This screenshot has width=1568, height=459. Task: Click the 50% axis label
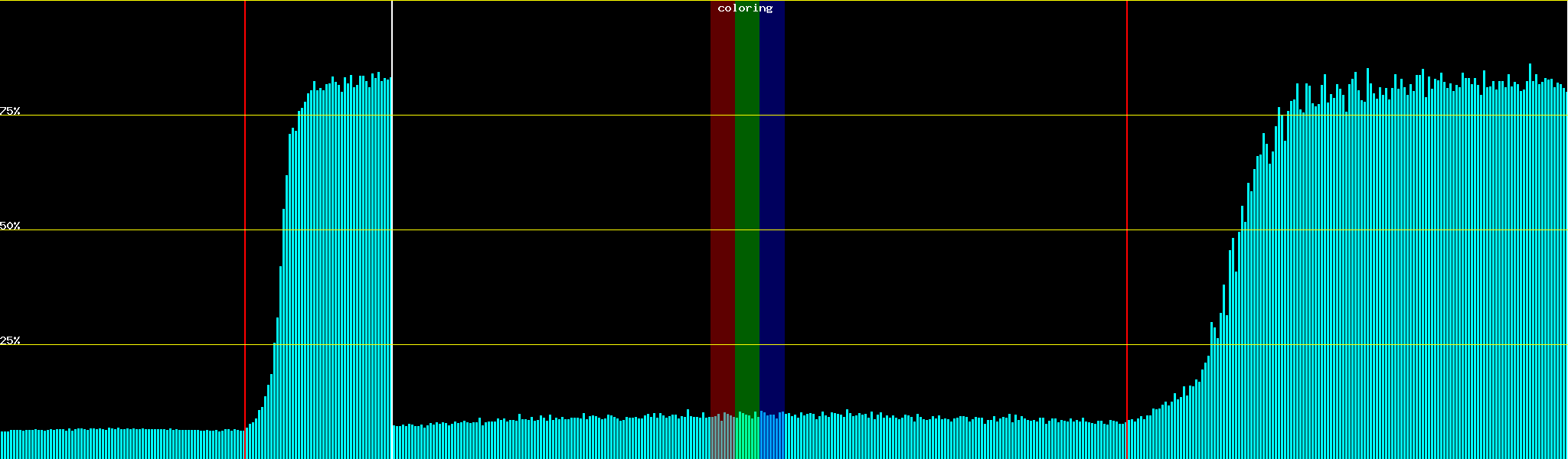pyautogui.click(x=10, y=226)
